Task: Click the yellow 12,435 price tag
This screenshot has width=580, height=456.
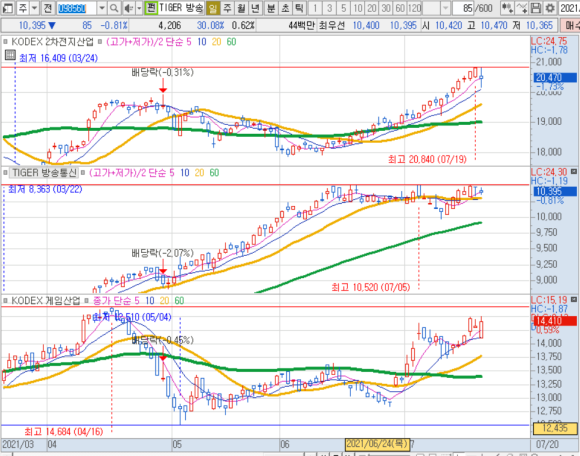Action: tap(555, 428)
